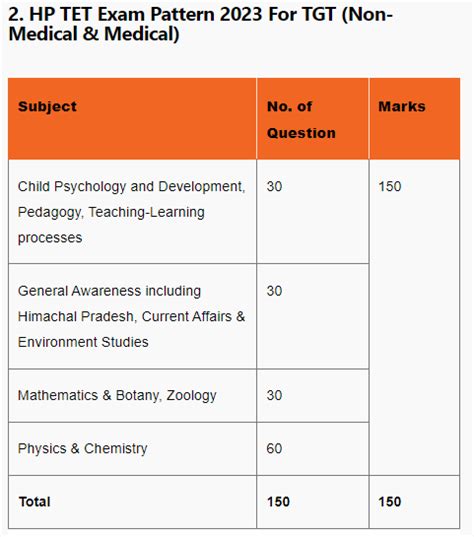Click the 30 questions value for Mathematics row

[274, 395]
